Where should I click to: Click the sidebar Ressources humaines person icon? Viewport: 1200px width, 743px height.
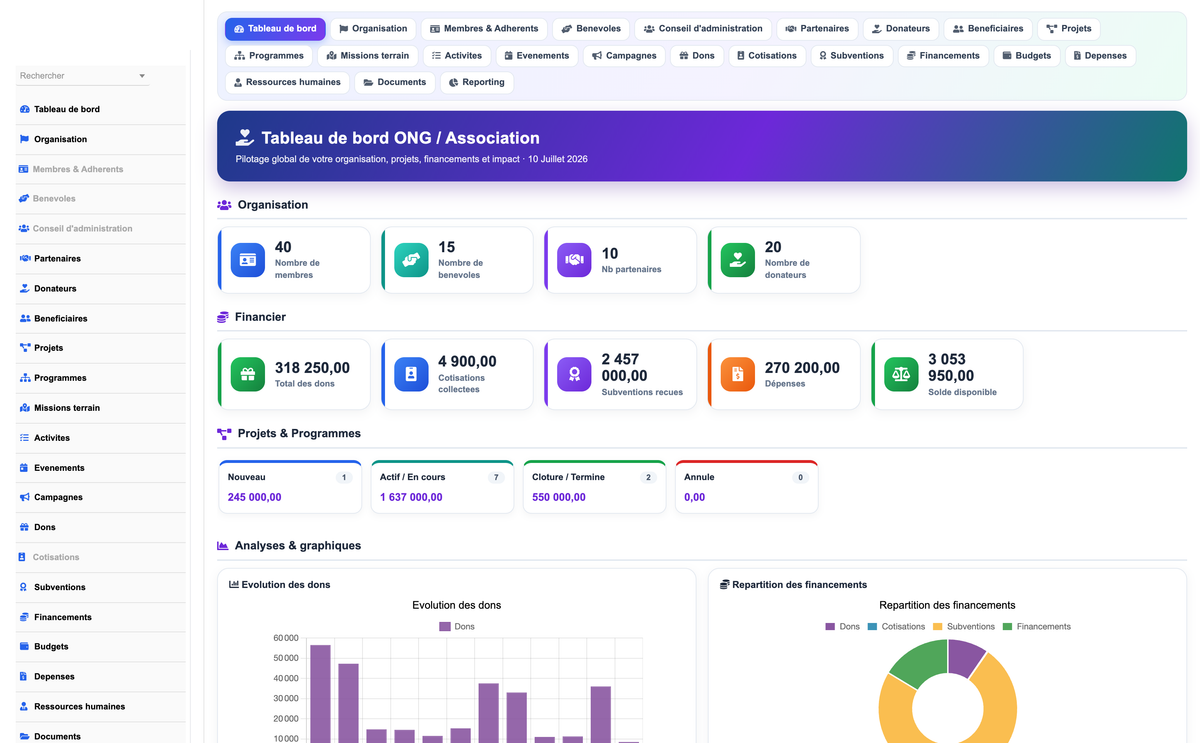[x=24, y=706]
